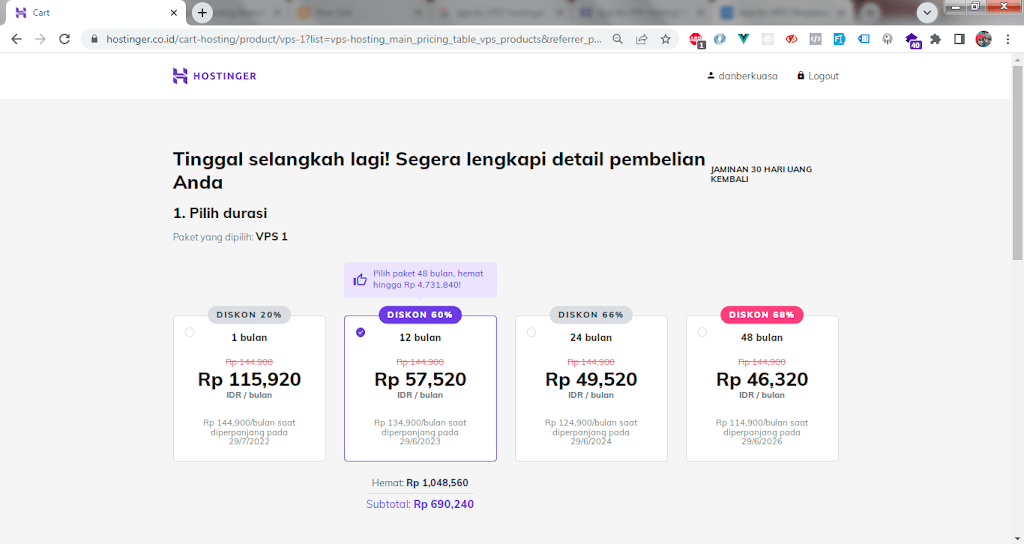
Task: Open the red ABP extension icon
Action: tap(696, 40)
